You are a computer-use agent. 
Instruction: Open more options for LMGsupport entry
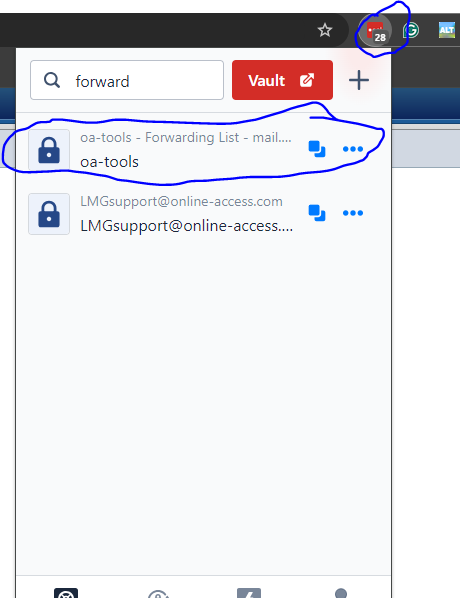pyautogui.click(x=353, y=213)
